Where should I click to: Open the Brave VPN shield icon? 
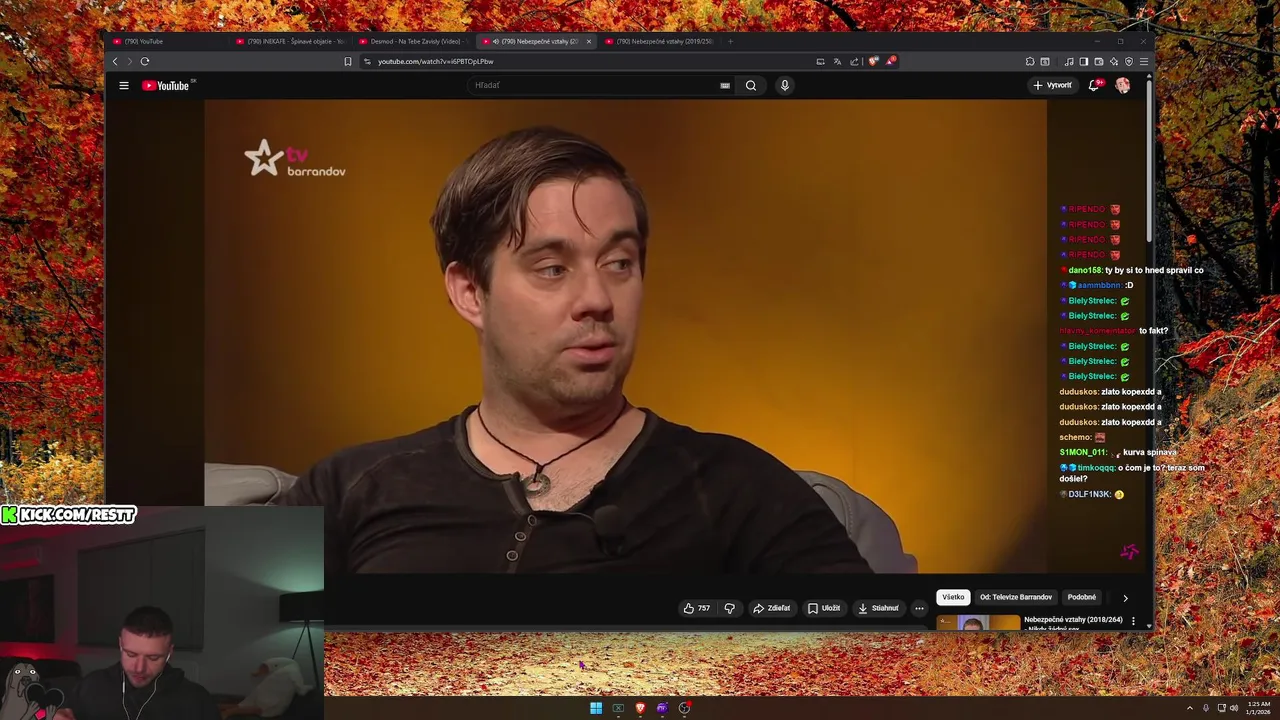(x=1129, y=61)
